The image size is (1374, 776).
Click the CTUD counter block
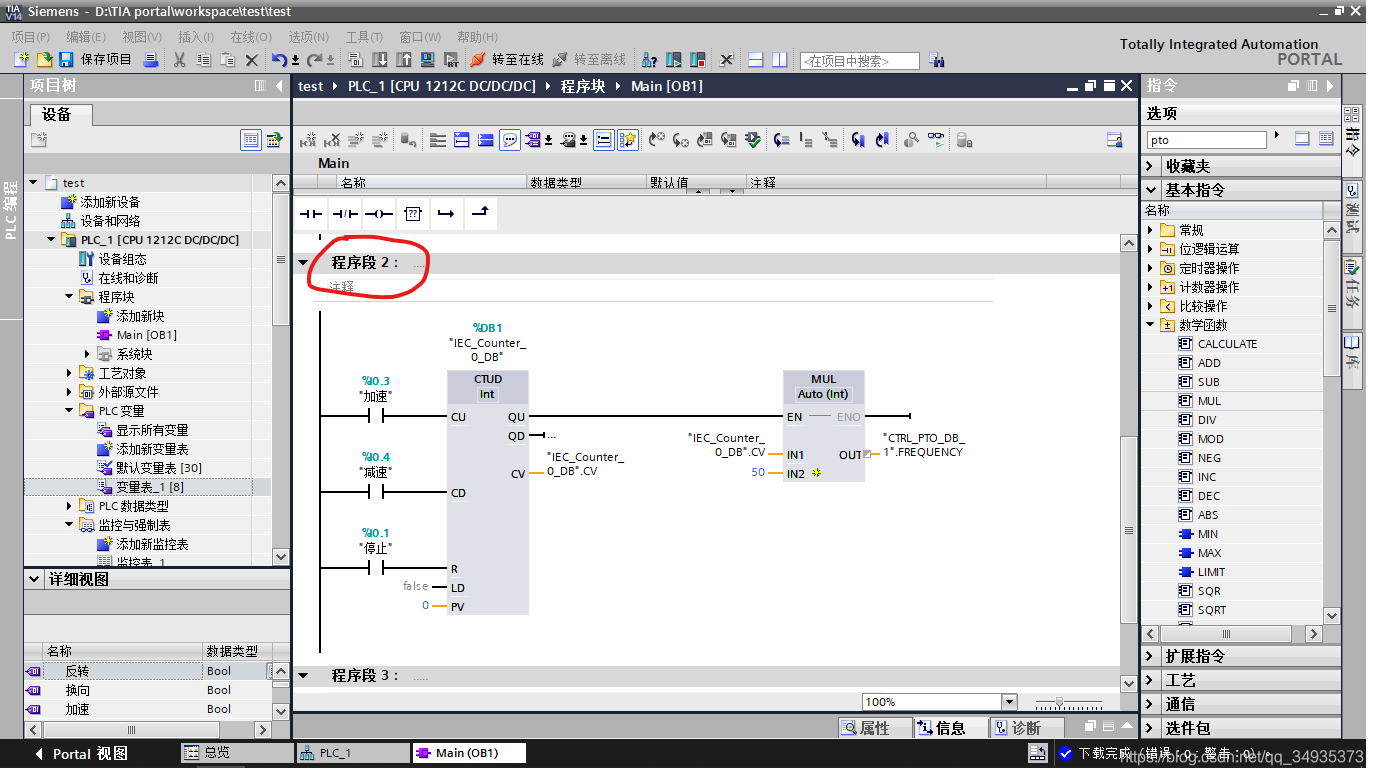(x=488, y=493)
